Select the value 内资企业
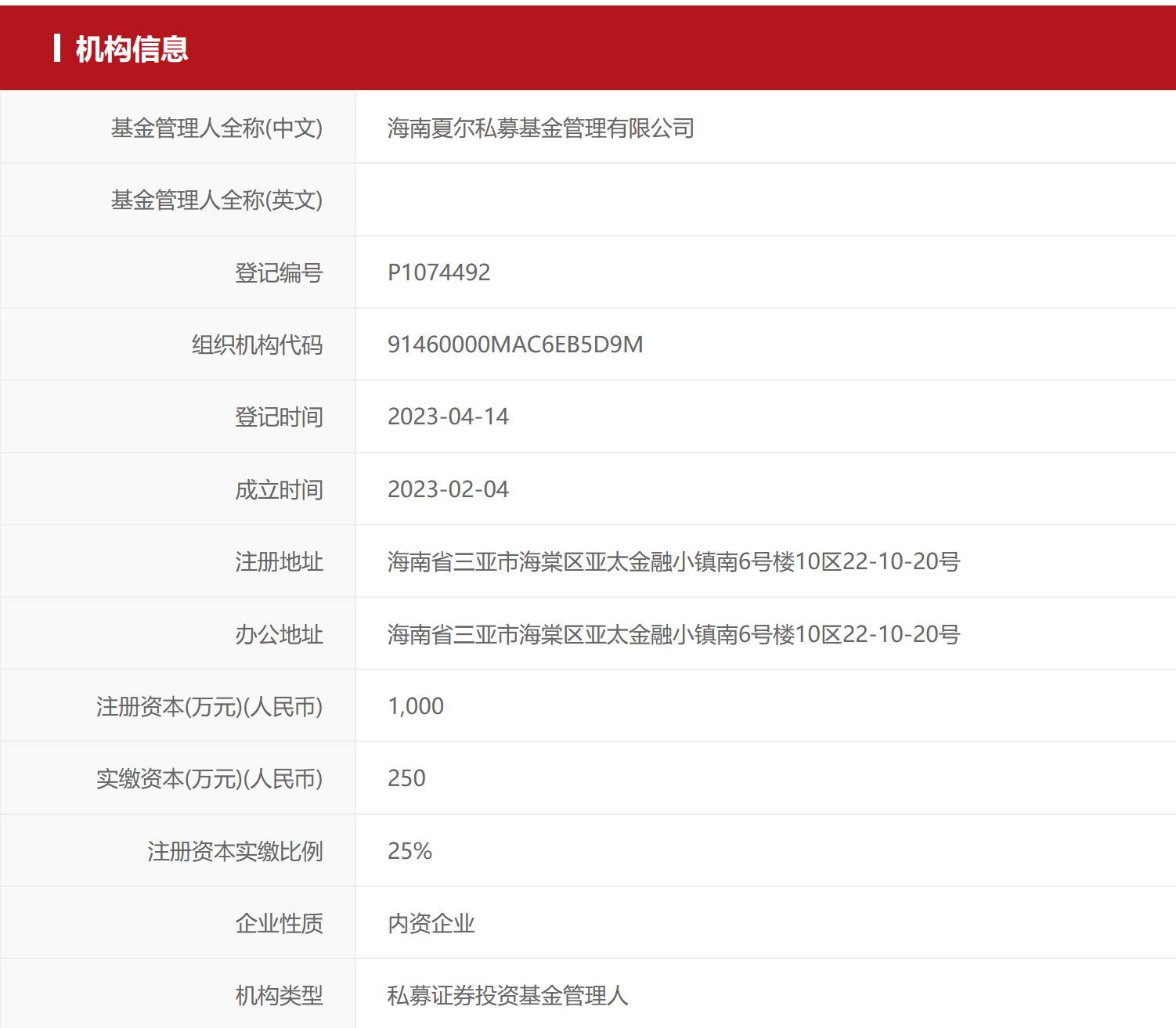 click(x=431, y=923)
